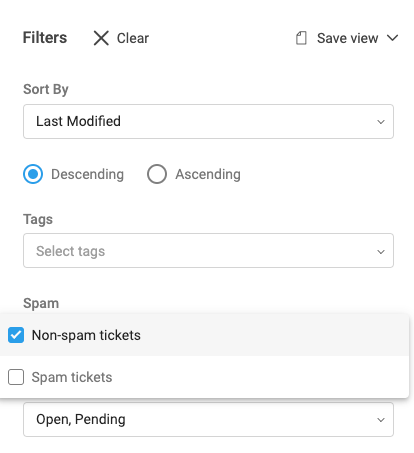The height and width of the screenshot is (453, 414).
Task: Click the Last Modified dropdown chevron
Action: click(381, 122)
